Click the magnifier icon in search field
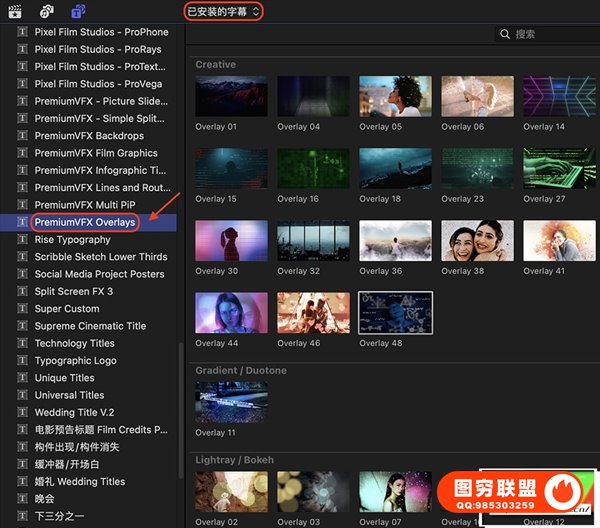Viewport: 600px width, 528px height. click(x=505, y=34)
